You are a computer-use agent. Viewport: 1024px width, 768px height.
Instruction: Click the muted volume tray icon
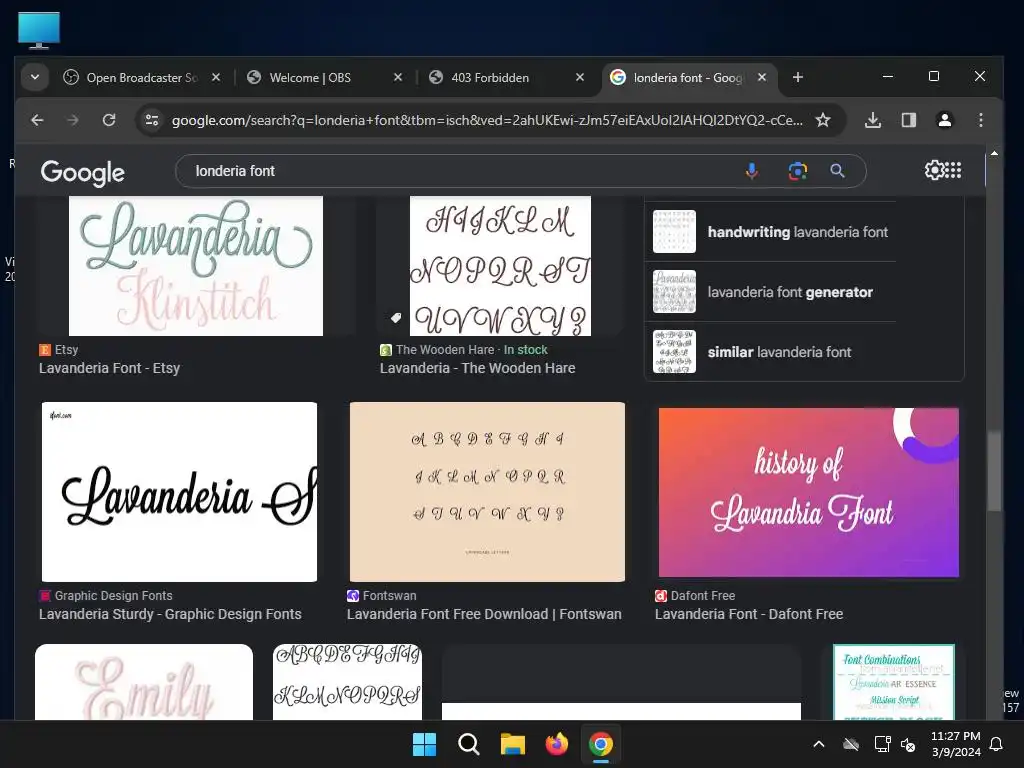click(908, 744)
